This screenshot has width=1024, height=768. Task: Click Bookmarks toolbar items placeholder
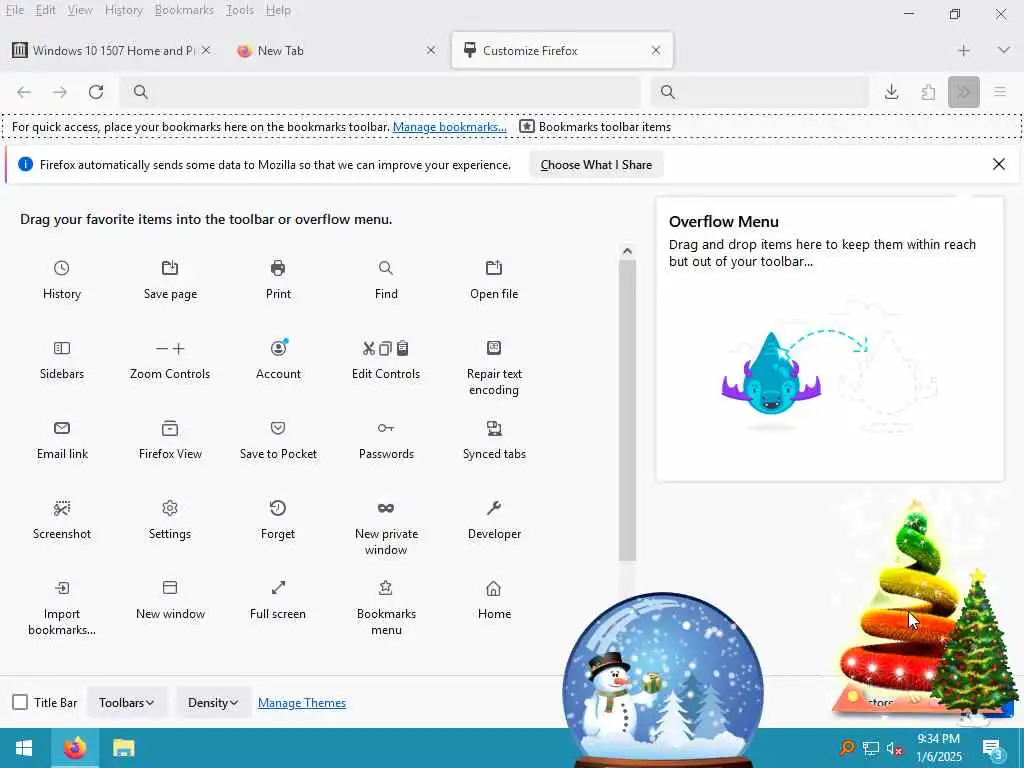pyautogui.click(x=596, y=127)
